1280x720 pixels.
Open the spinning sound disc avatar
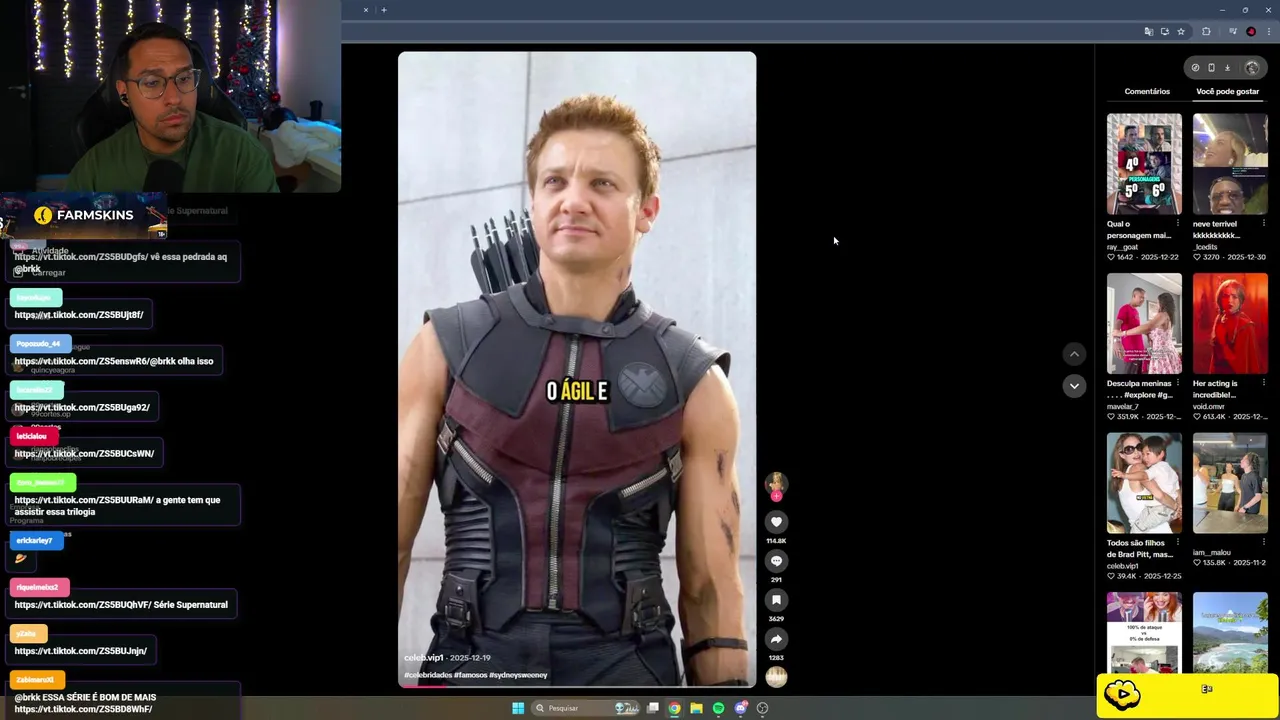[x=776, y=677]
